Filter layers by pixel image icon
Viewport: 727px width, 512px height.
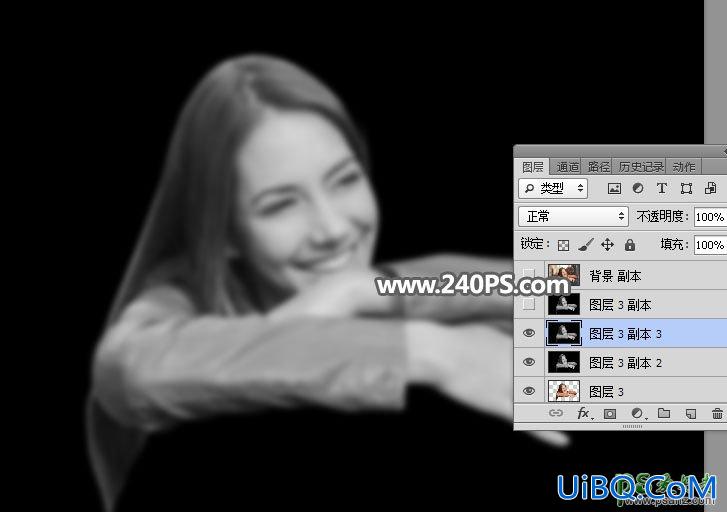click(x=614, y=188)
